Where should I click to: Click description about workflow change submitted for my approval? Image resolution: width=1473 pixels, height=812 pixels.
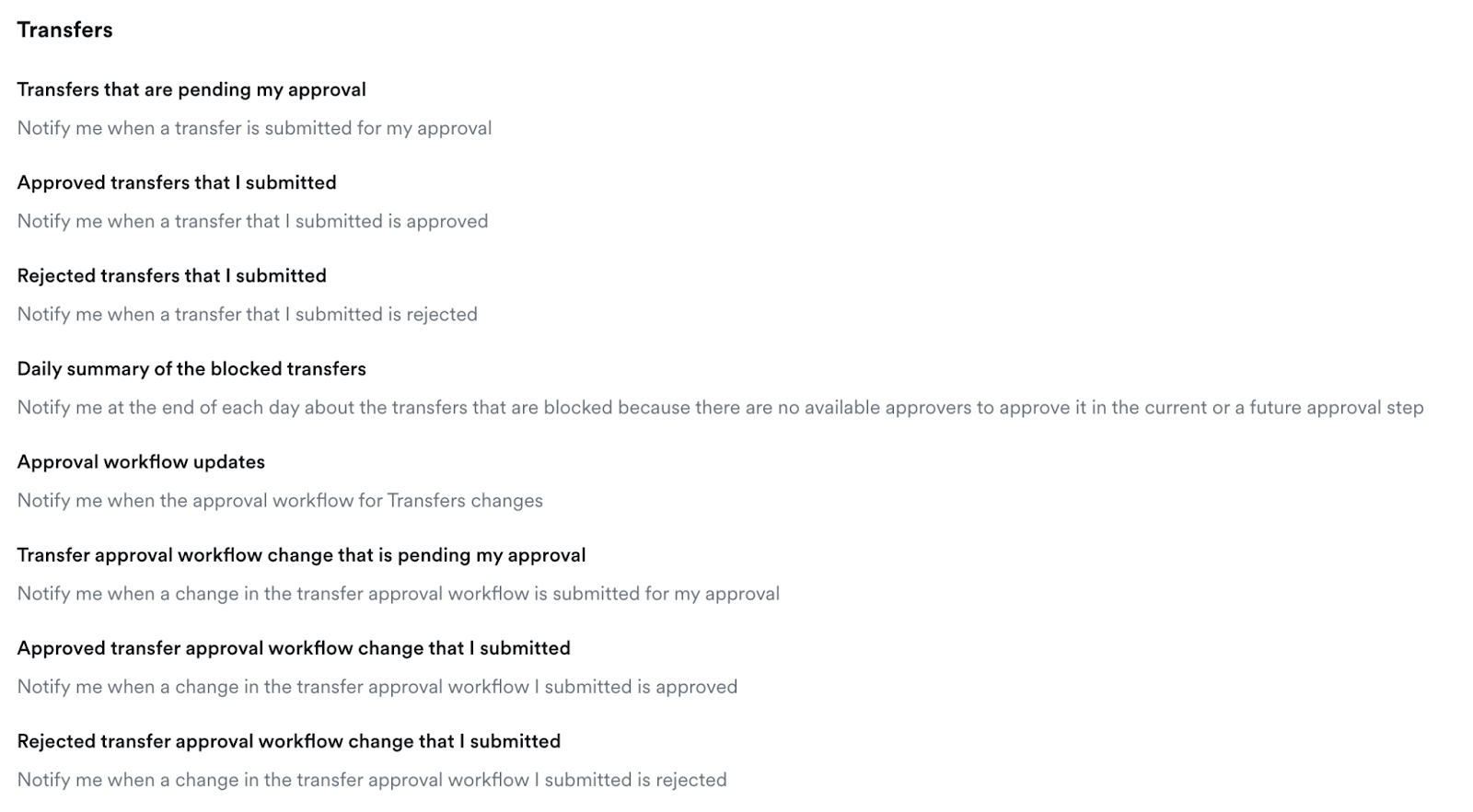398,593
